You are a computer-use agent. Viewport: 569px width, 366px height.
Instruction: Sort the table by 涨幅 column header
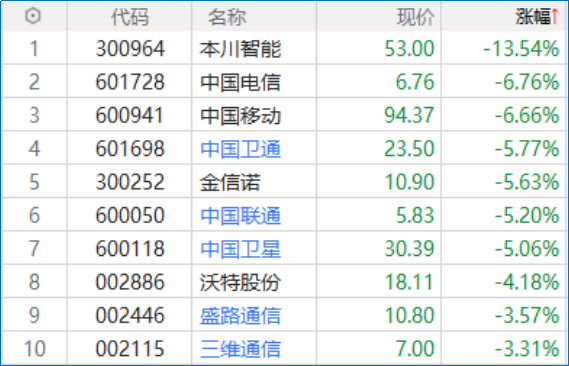[533, 17]
